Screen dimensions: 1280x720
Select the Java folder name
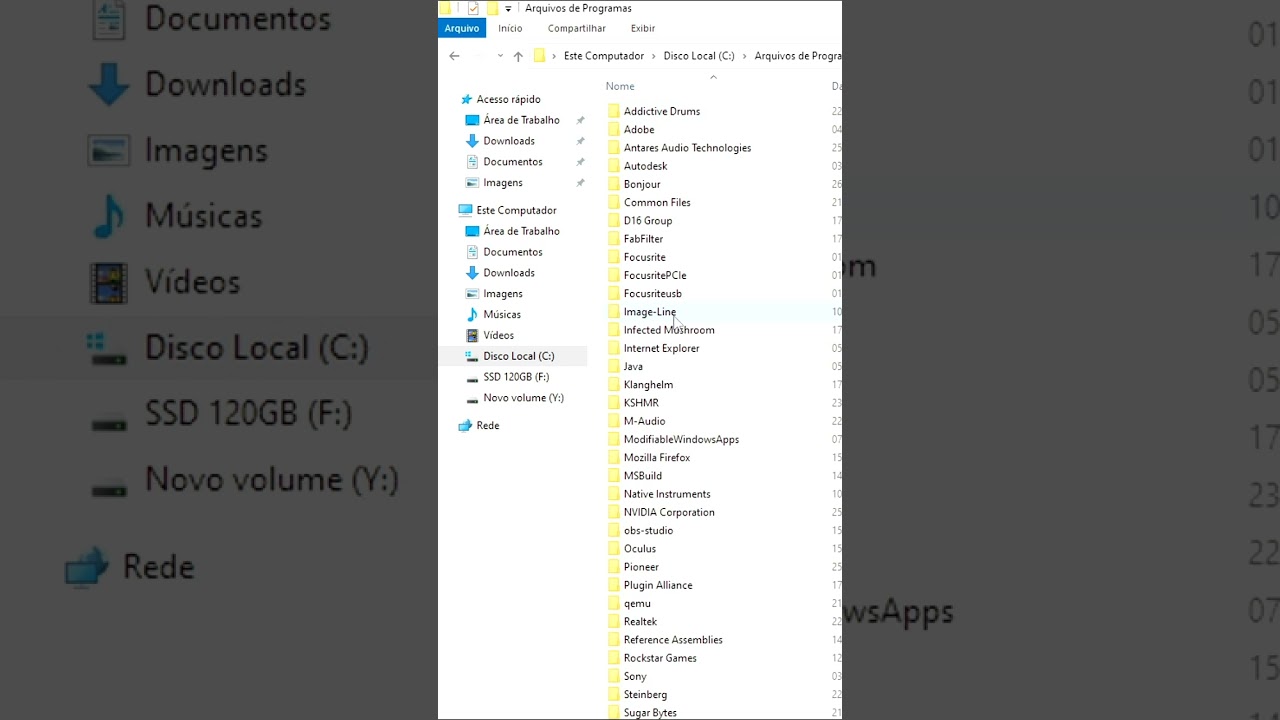[633, 366]
